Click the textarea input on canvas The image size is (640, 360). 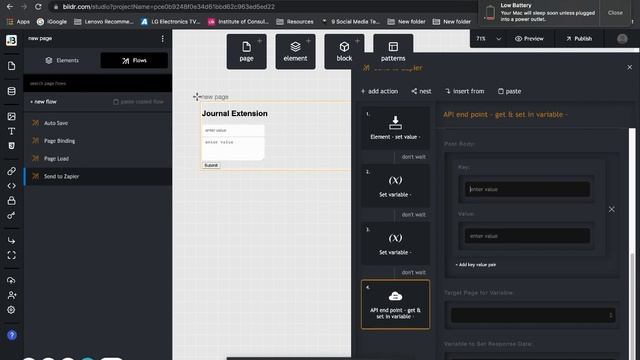[x=233, y=149]
